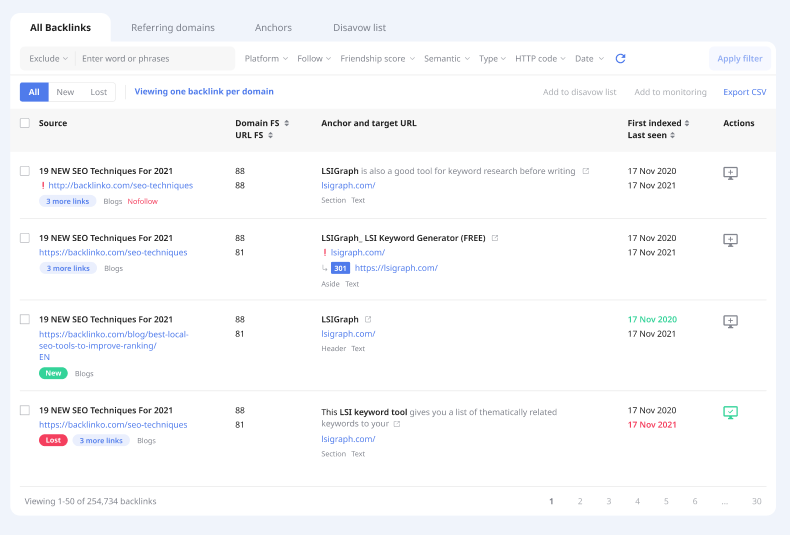Expand the Friendship score dropdown
This screenshot has width=790, height=535.
377,59
